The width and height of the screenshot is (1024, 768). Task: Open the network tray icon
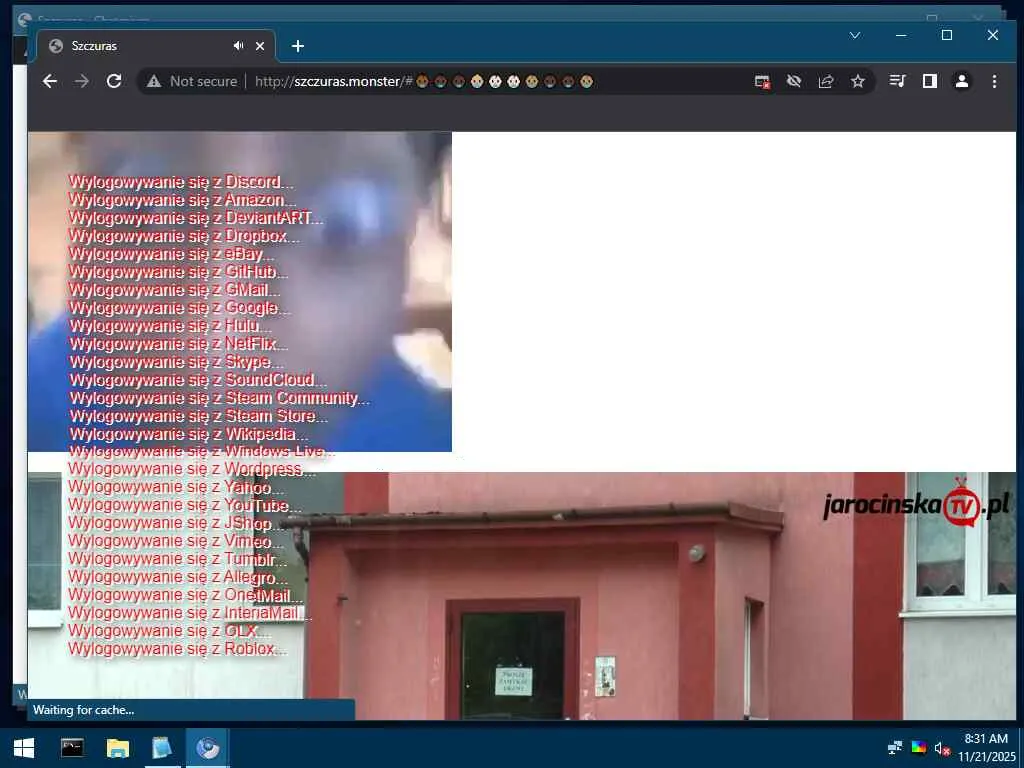tap(895, 747)
